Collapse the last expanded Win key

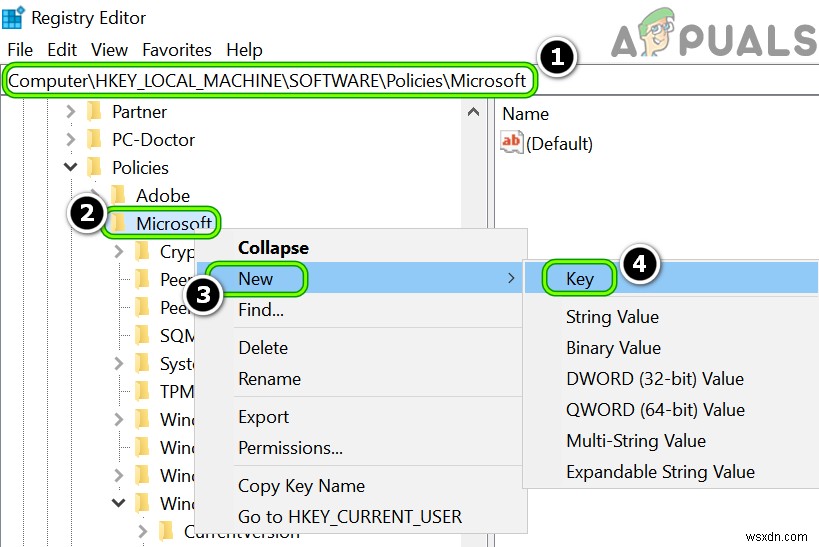pos(119,503)
